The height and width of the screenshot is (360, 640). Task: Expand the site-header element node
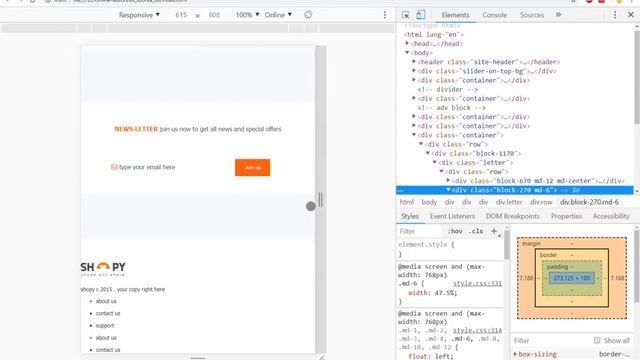pos(414,62)
